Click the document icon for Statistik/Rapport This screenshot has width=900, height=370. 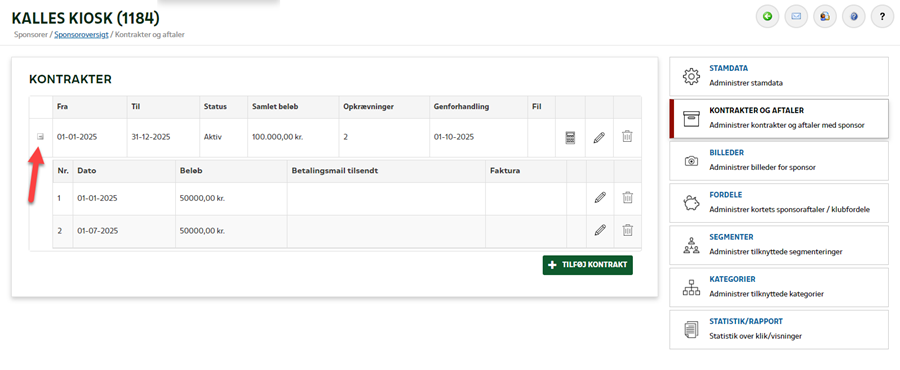691,330
